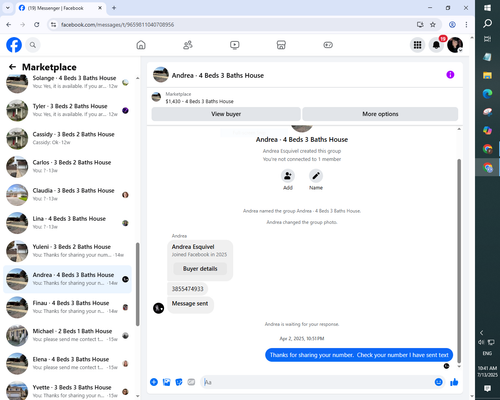500x400 pixels.
Task: Open Tyler - 3 Beds 2 Baths House chat
Action: coord(67,110)
